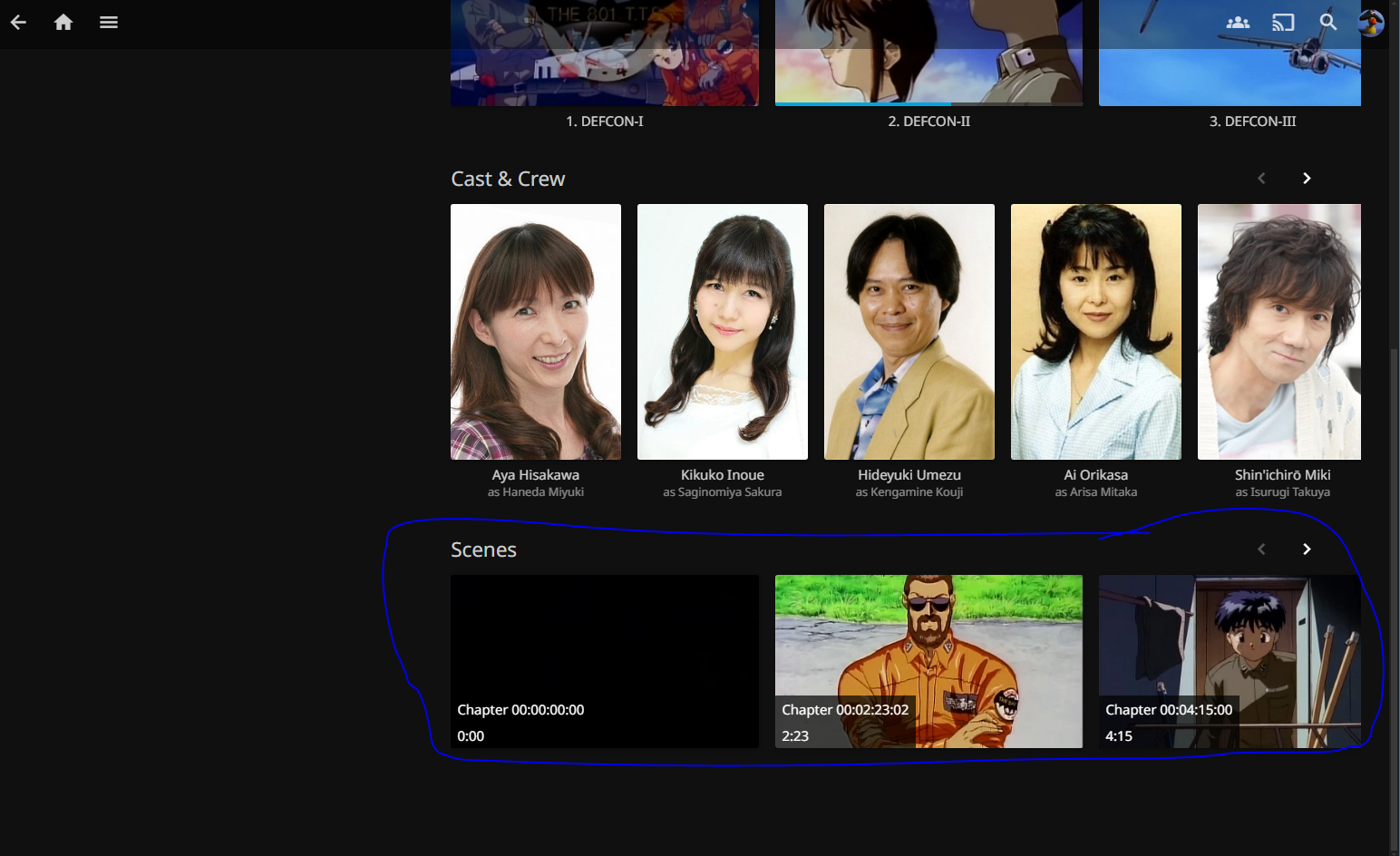This screenshot has width=1400, height=856.
Task: Click the cast to device icon
Action: (x=1283, y=23)
